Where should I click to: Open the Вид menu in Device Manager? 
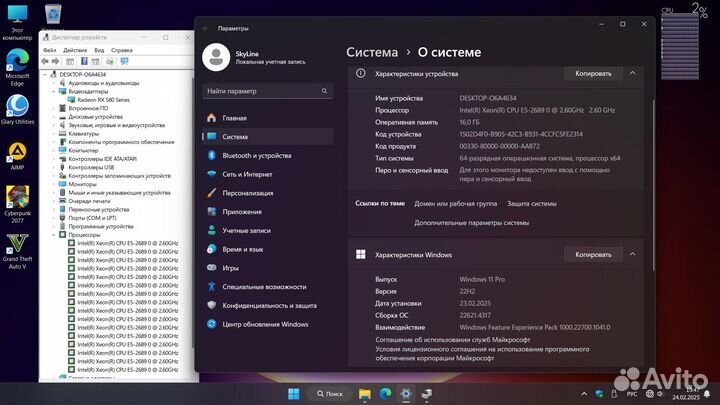[x=97, y=50]
